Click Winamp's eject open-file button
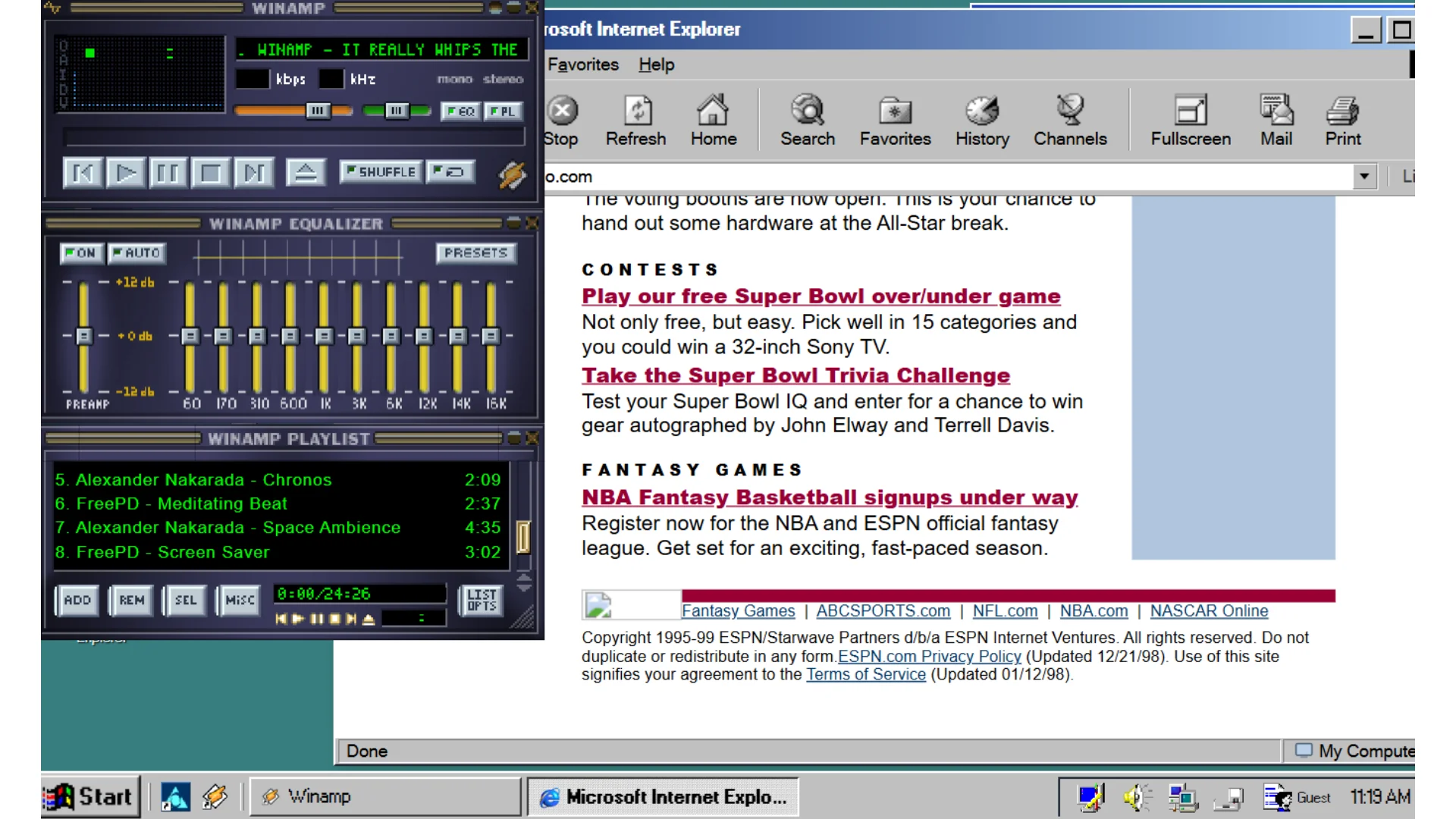 click(306, 174)
